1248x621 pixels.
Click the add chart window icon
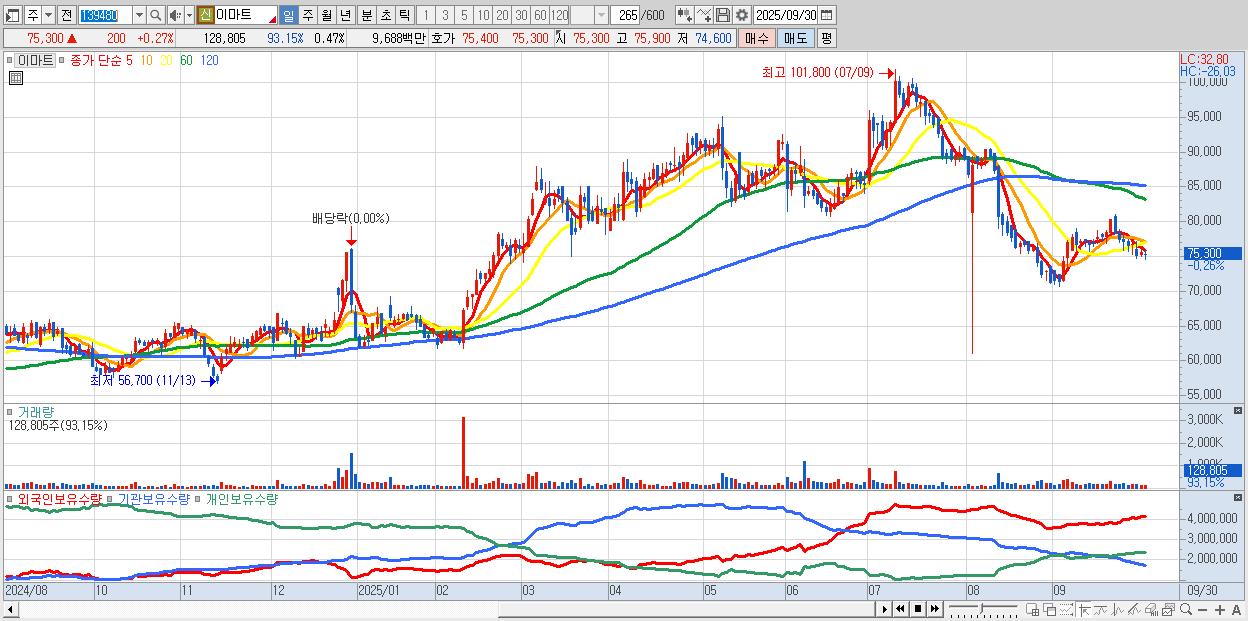(x=1033, y=610)
